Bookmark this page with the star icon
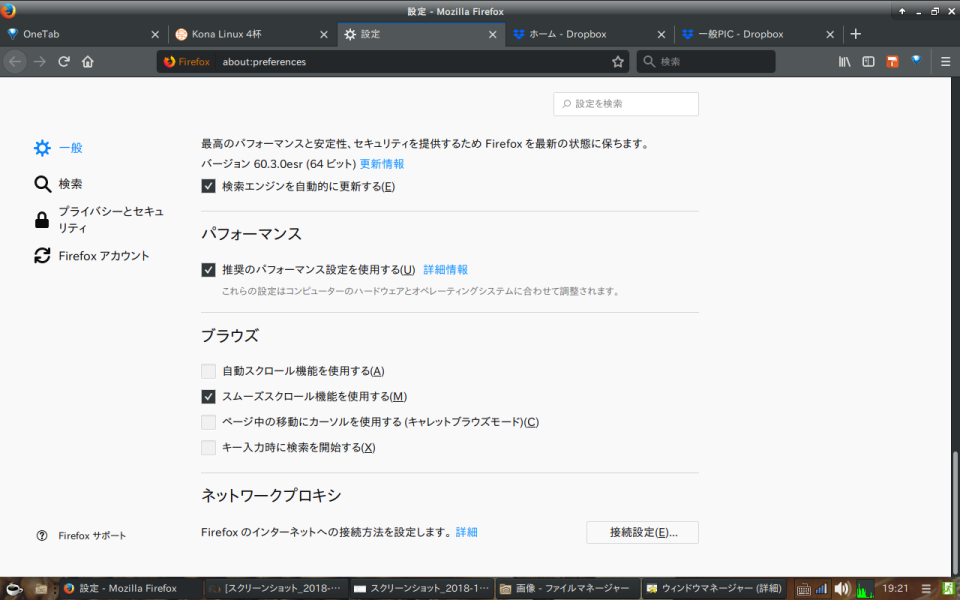 point(618,61)
